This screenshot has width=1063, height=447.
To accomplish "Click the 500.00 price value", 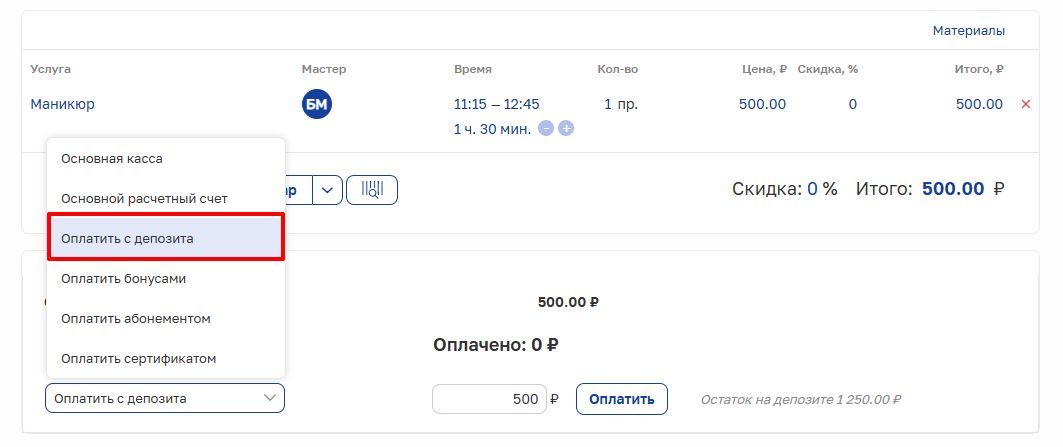I will pos(762,104).
